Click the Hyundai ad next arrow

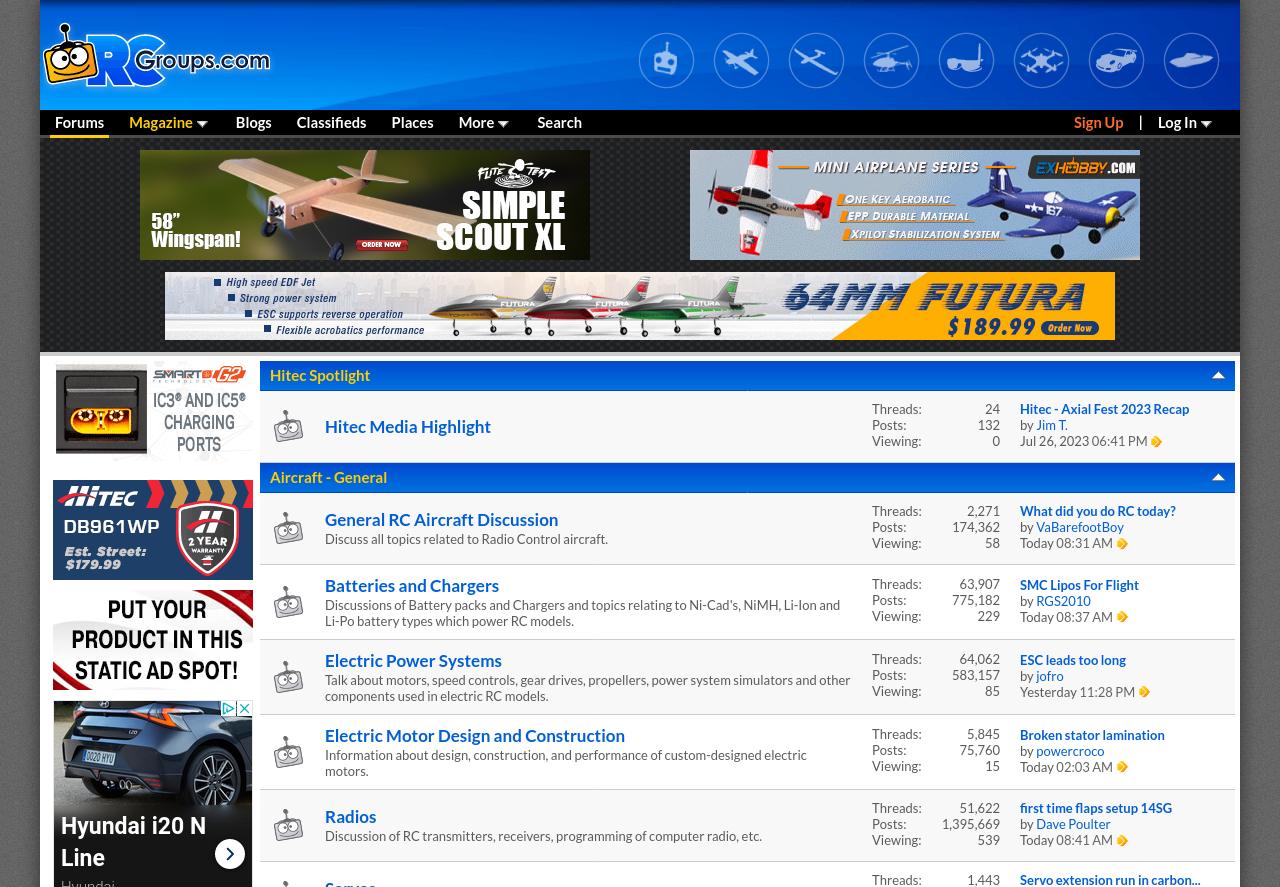click(x=230, y=853)
